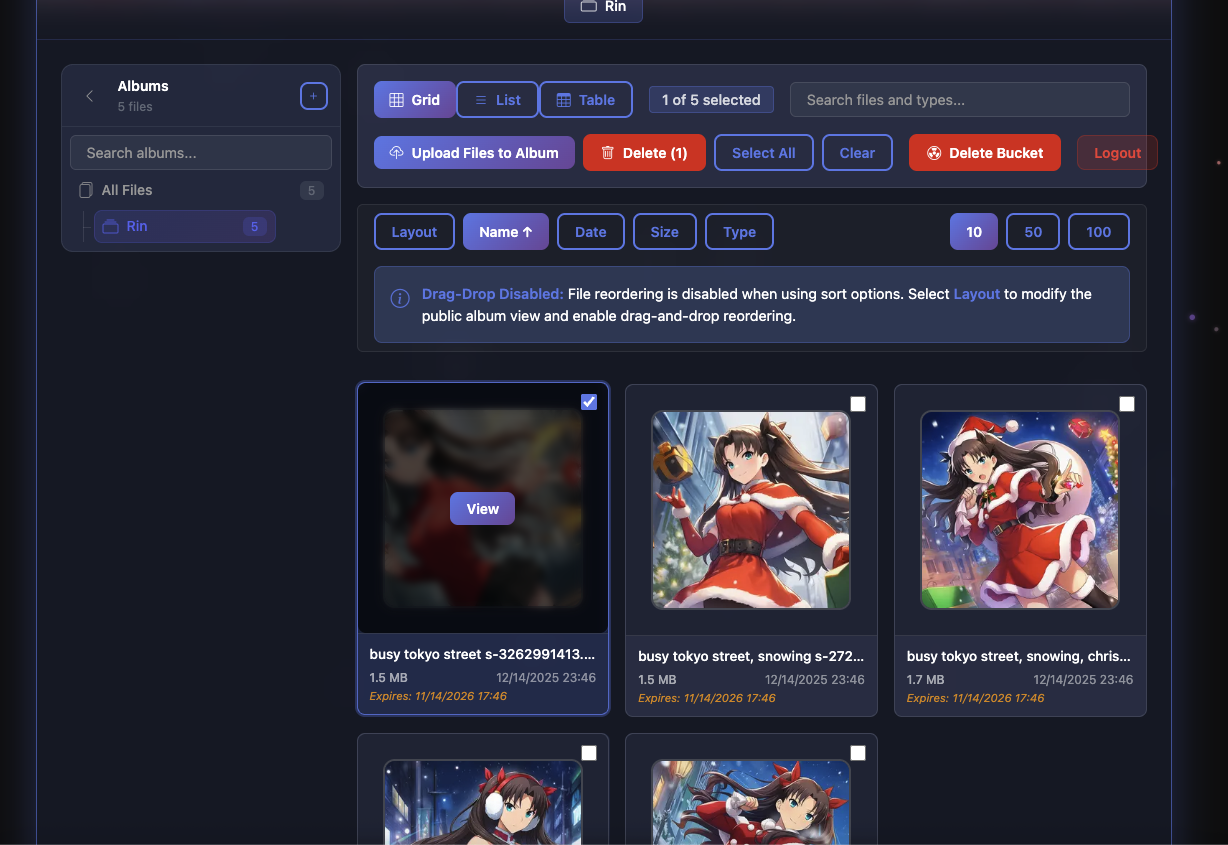The width and height of the screenshot is (1228, 845).
Task: Check the busy tokyo street, snowing s-272 checkbox
Action: click(858, 404)
